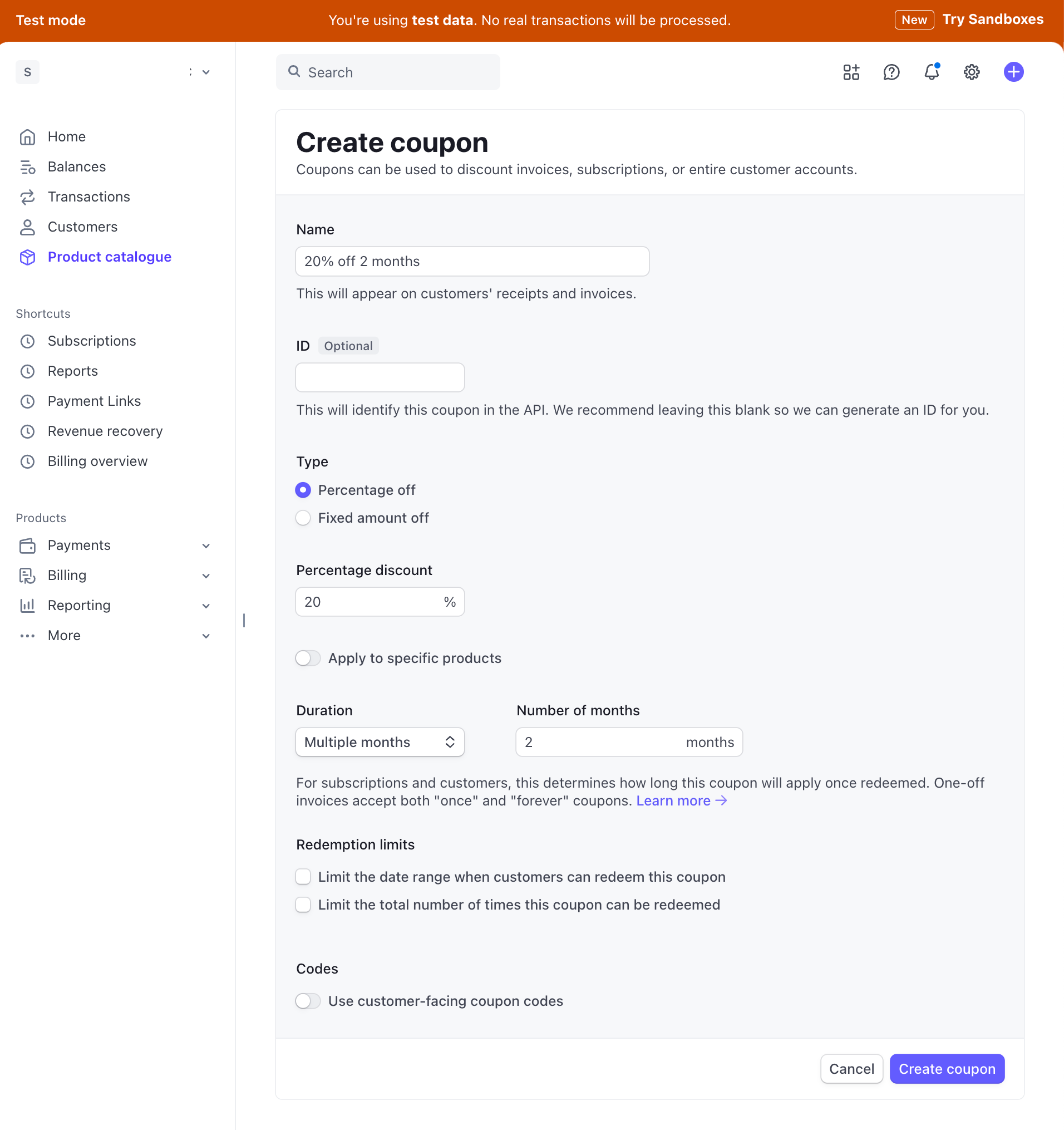Screen dimensions: 1064x1130
Task: Expand the Payments section chevron
Action: click(206, 546)
